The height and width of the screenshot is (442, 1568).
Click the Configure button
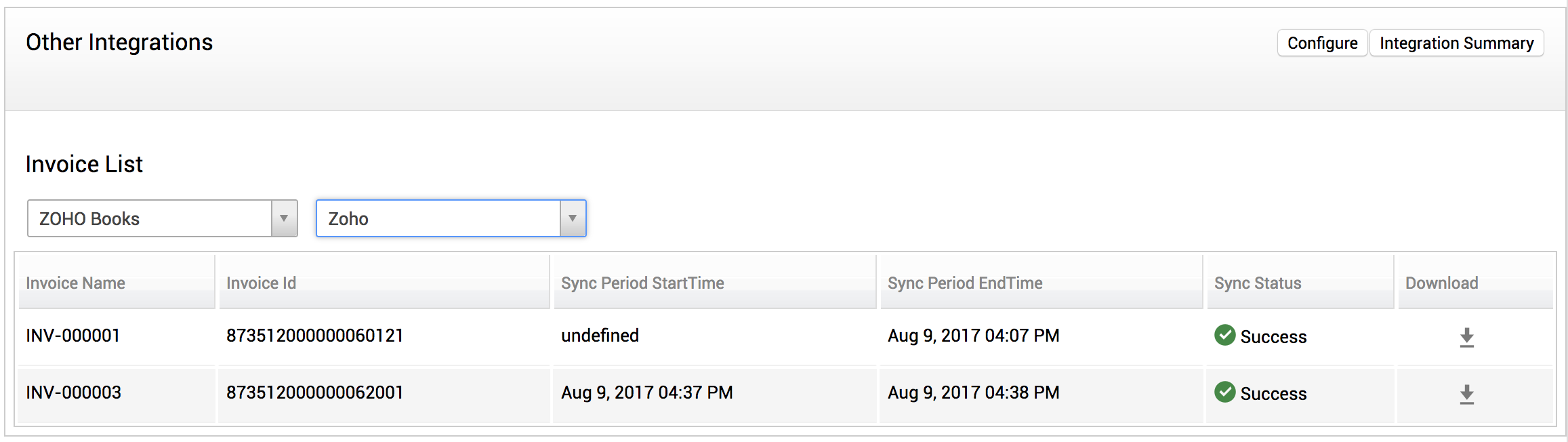[x=1322, y=43]
